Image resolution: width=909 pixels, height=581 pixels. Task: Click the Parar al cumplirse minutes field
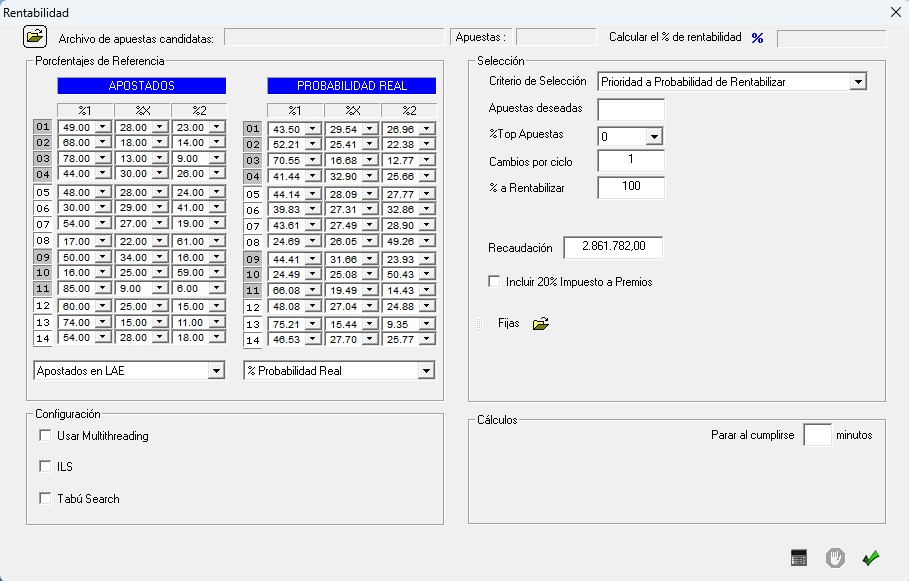817,435
